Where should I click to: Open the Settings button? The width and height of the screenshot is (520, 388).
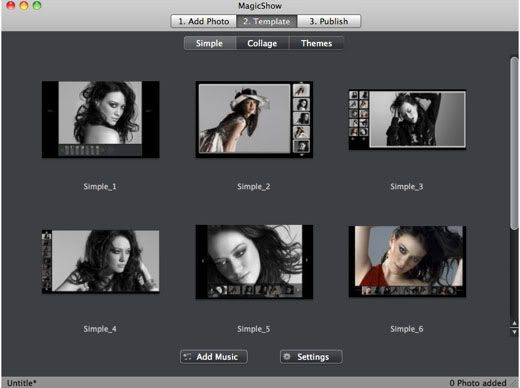coord(311,357)
